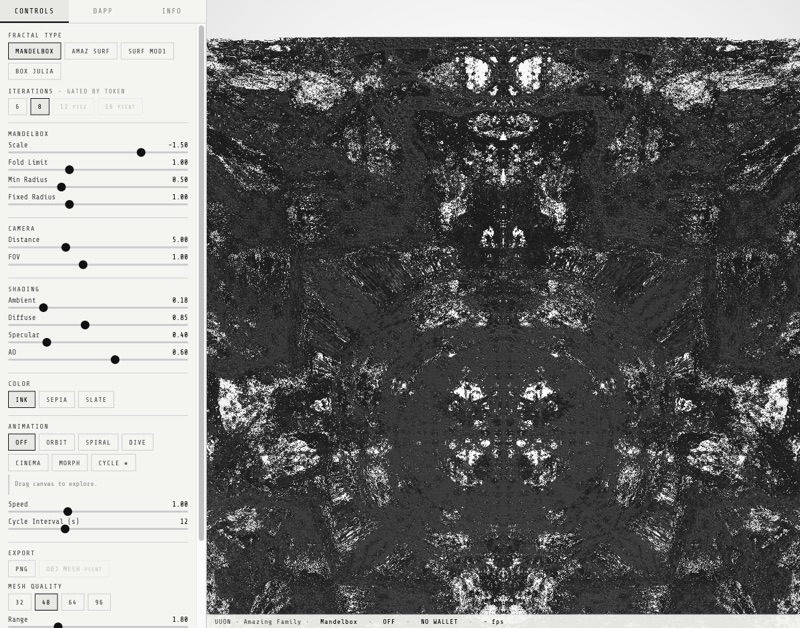Adjust the AO shading slider
This screenshot has height=628, width=800.
click(98, 360)
